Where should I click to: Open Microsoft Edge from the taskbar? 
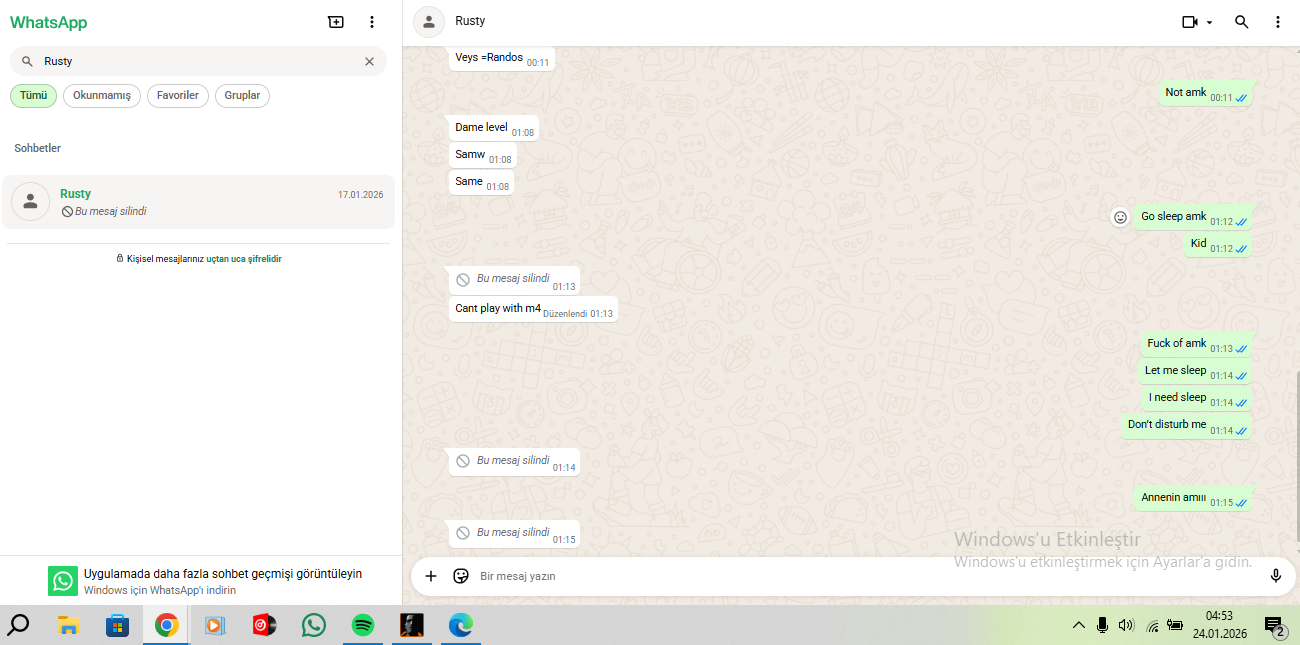[460, 626]
